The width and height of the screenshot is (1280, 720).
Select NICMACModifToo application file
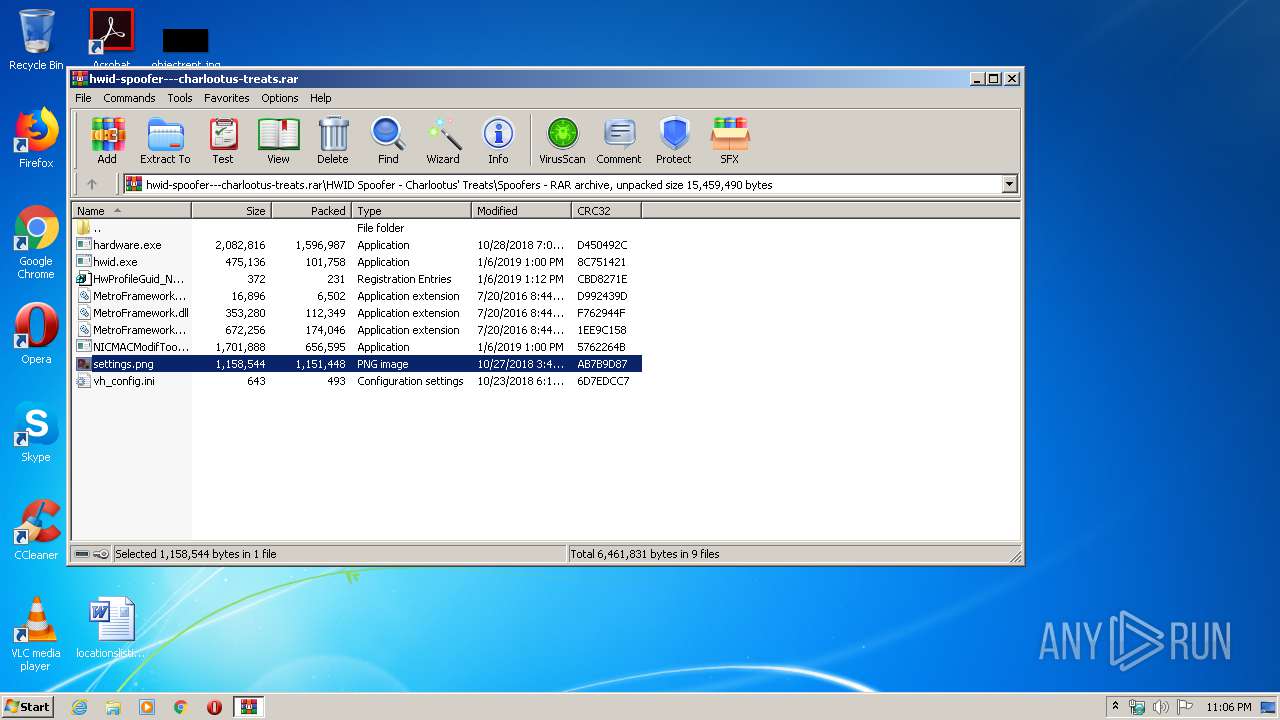pos(358,347)
